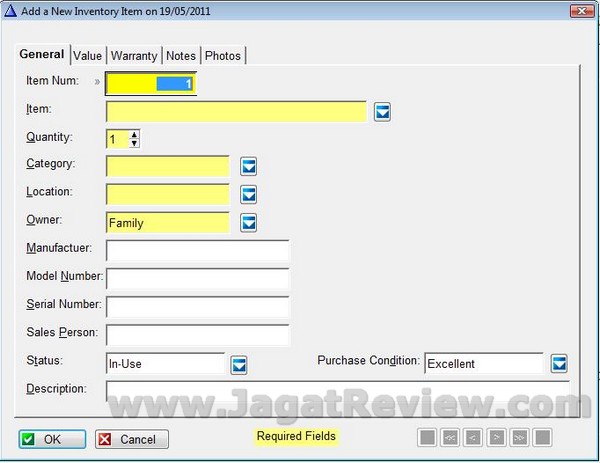Expand the Category dropdown list

[249, 166]
